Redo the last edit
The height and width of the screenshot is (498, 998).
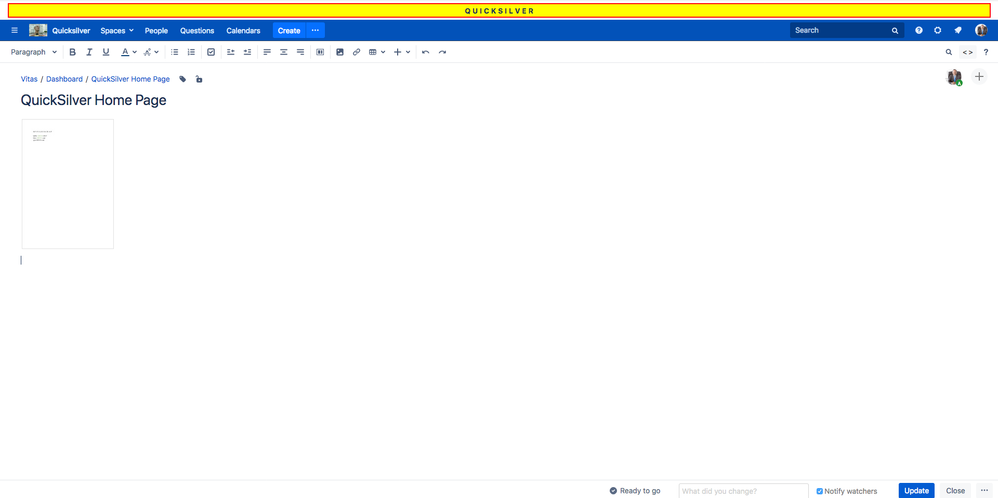click(x=442, y=52)
